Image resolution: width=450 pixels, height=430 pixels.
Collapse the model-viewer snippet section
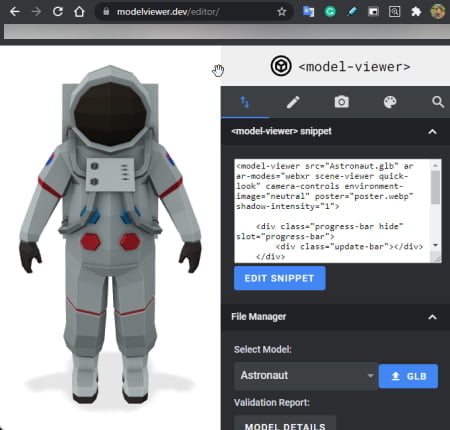click(432, 132)
